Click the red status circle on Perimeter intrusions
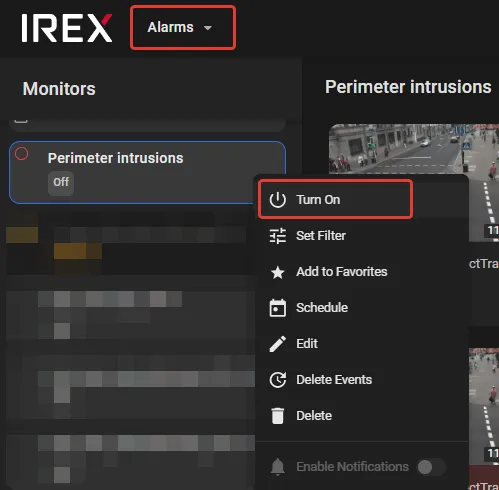The width and height of the screenshot is (499, 490). click(x=21, y=154)
